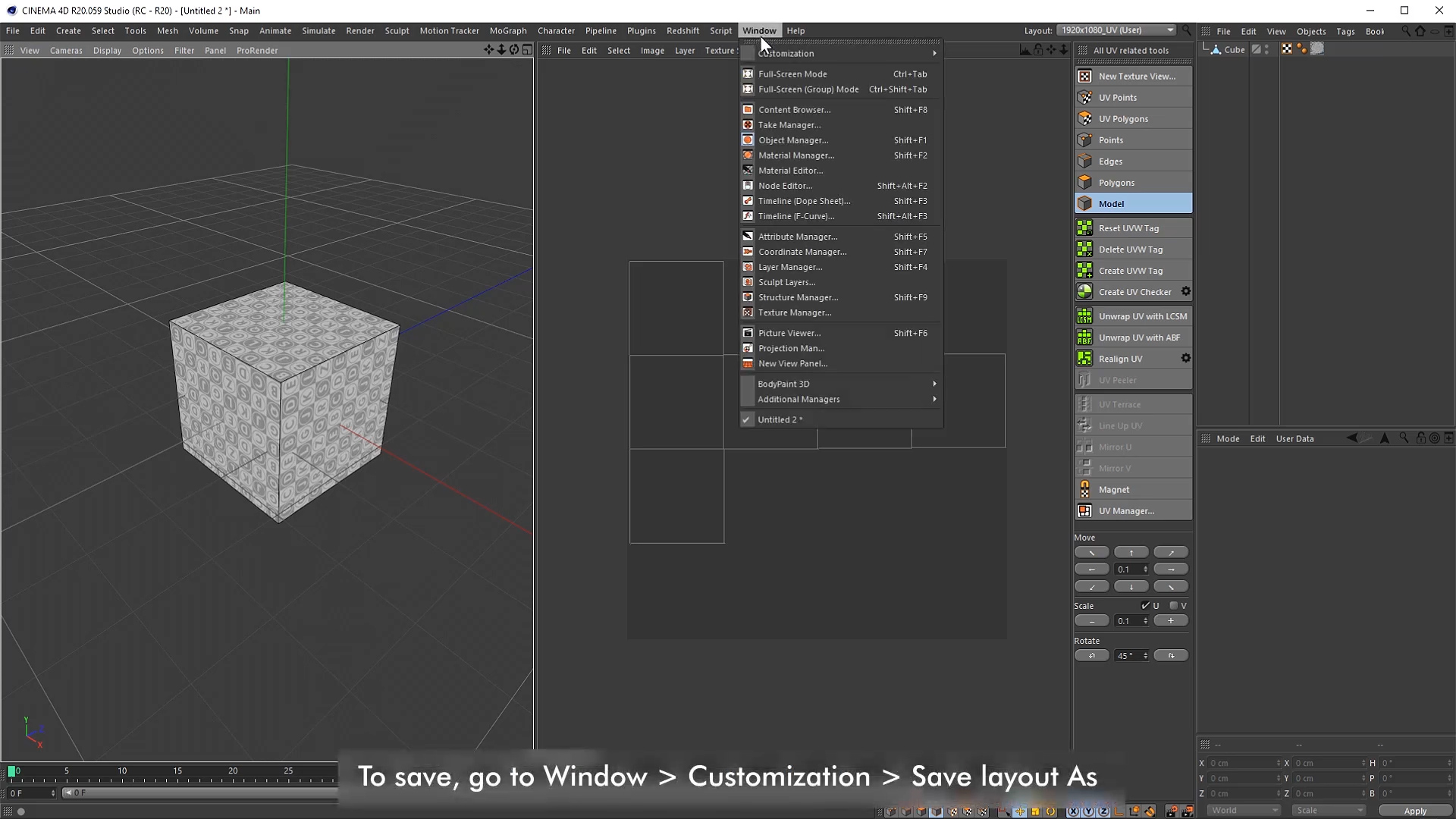Viewport: 1456px width, 819px height.
Task: Open Attribute Manager User Data menu
Action: pos(1294,439)
